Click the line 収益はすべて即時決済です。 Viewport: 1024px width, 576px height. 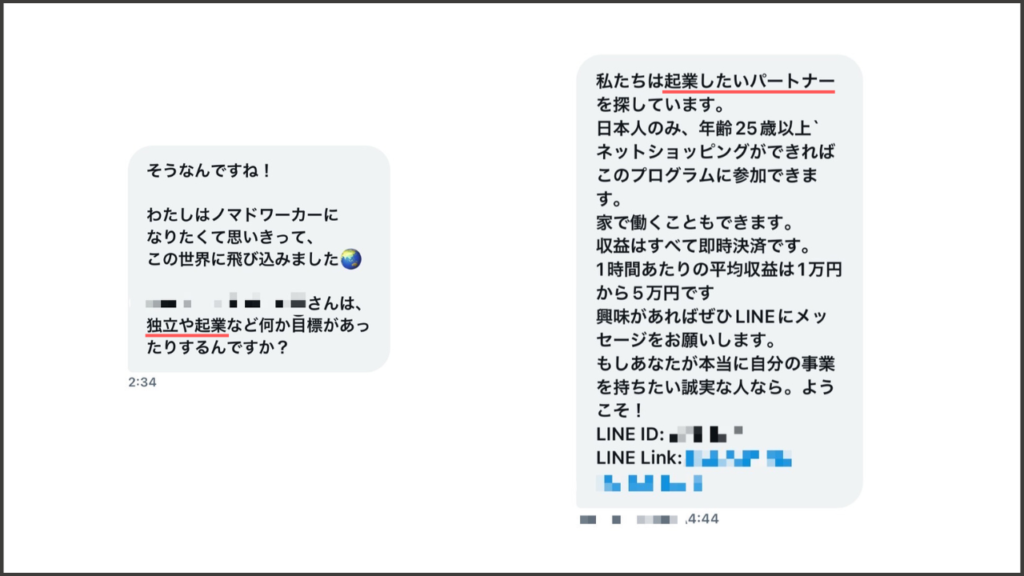click(x=704, y=246)
